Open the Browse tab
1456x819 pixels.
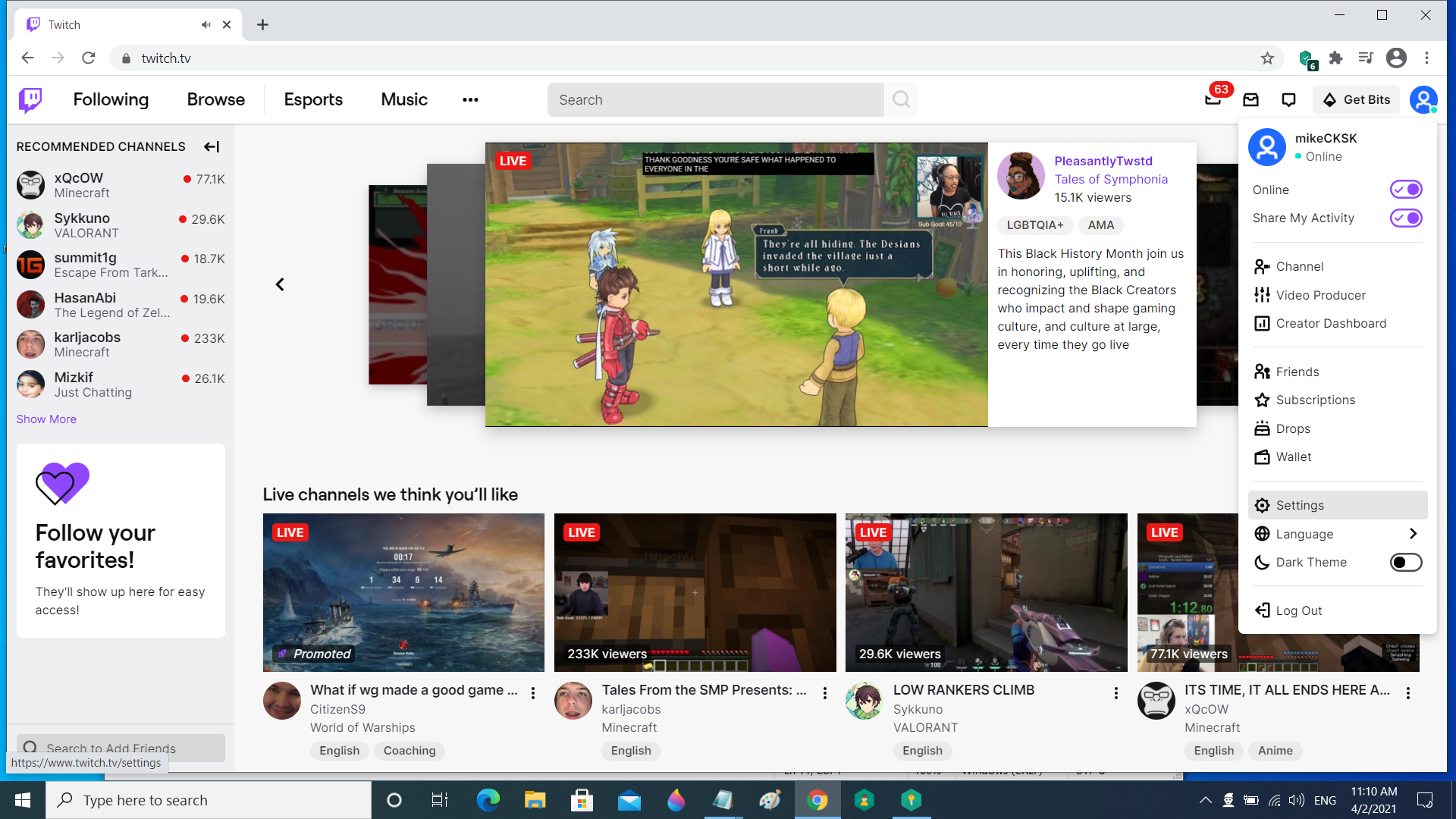(x=215, y=99)
